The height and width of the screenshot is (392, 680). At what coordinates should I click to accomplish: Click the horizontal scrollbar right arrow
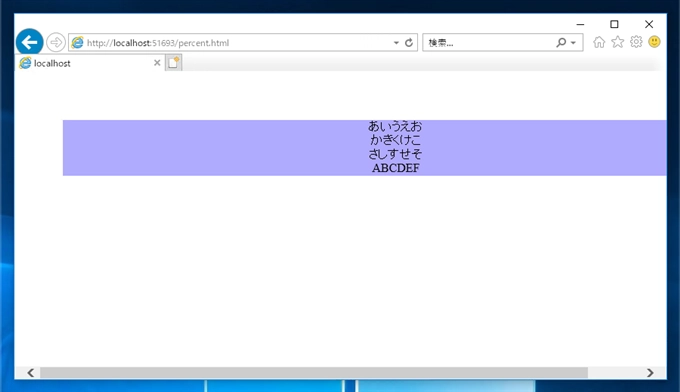pos(650,373)
